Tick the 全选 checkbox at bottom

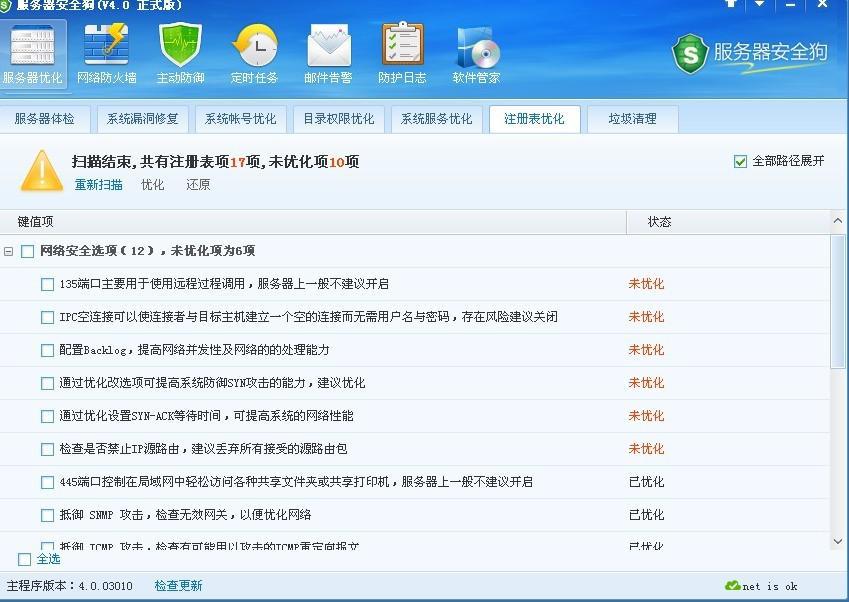point(22,558)
